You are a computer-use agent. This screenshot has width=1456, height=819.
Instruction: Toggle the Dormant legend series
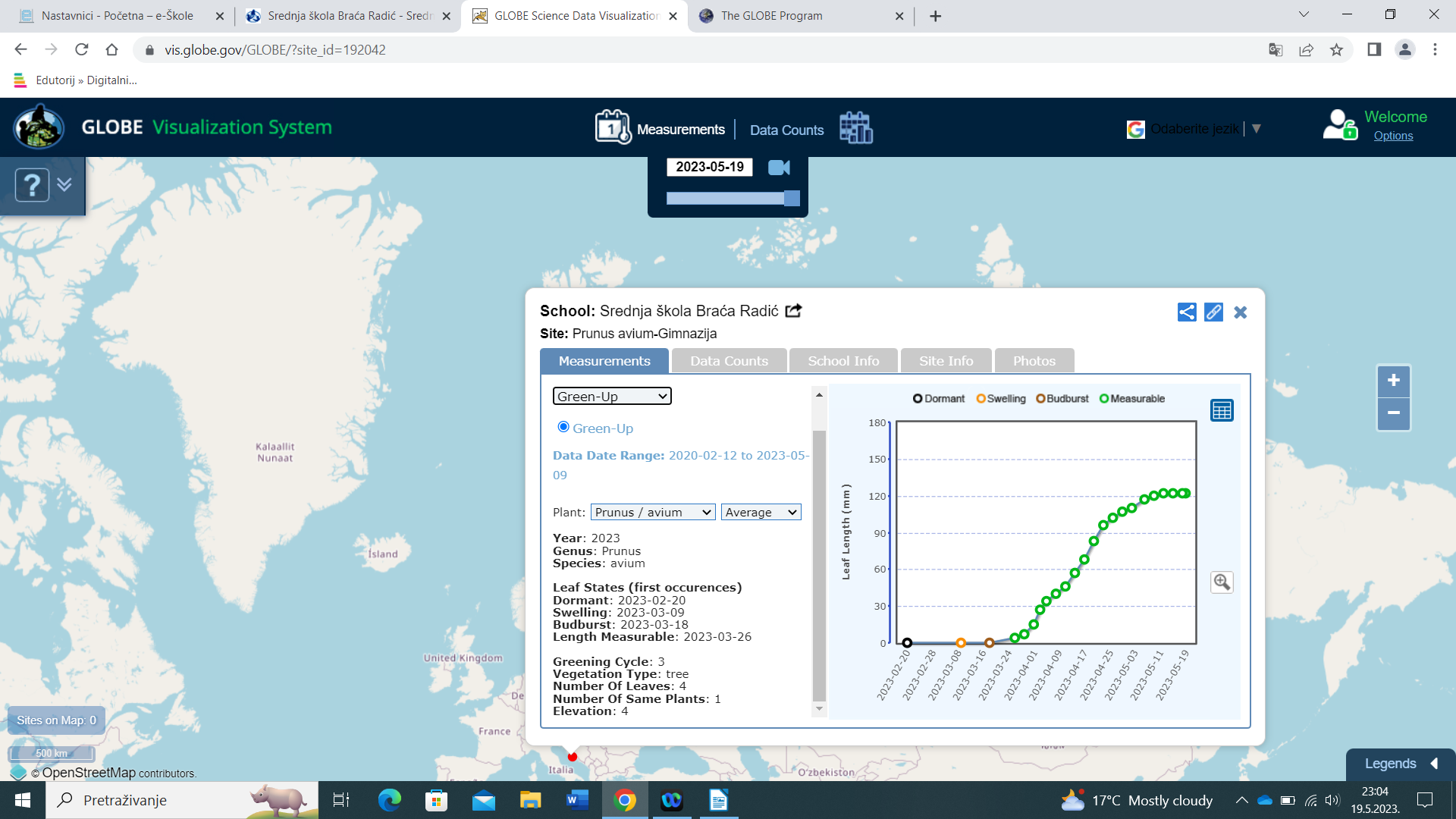939,399
